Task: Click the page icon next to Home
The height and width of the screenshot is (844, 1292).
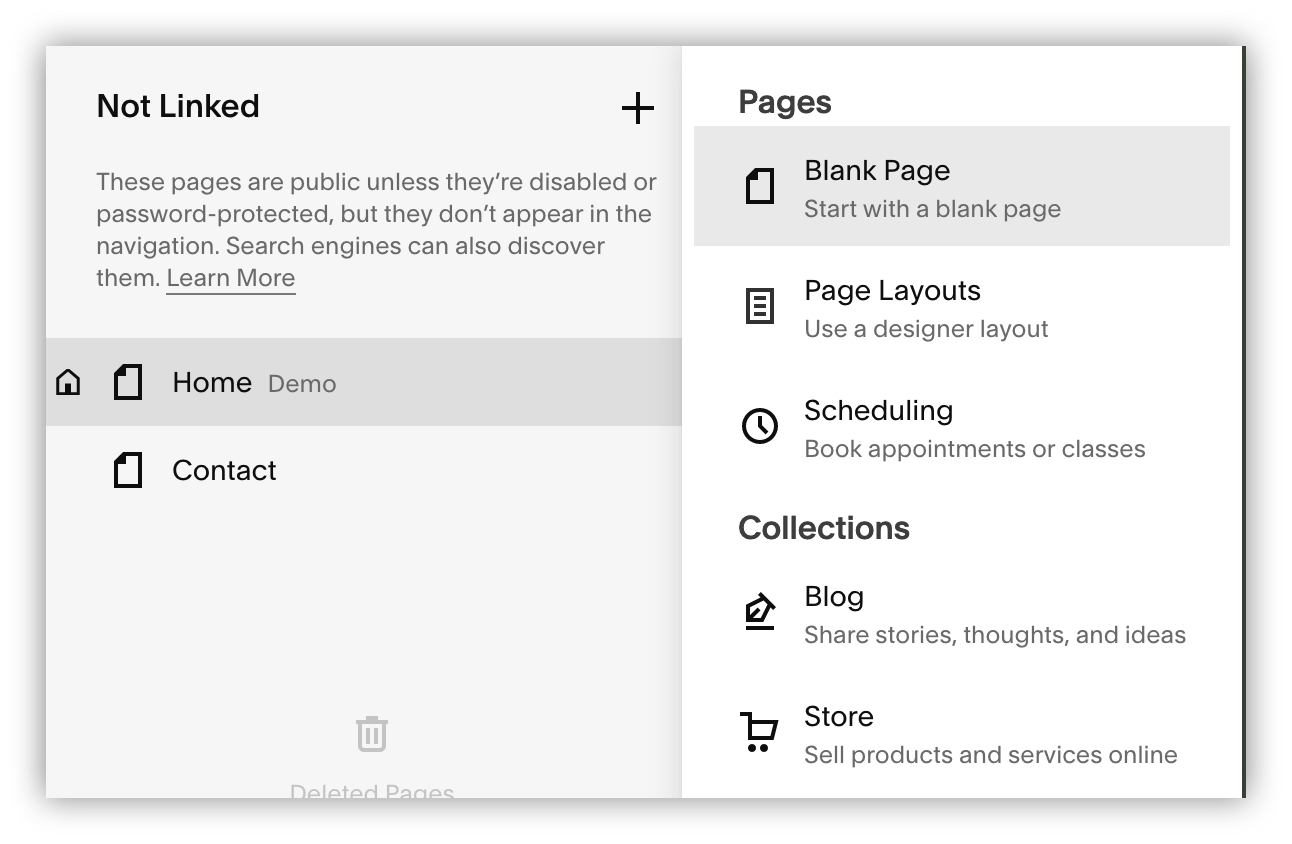Action: [128, 382]
